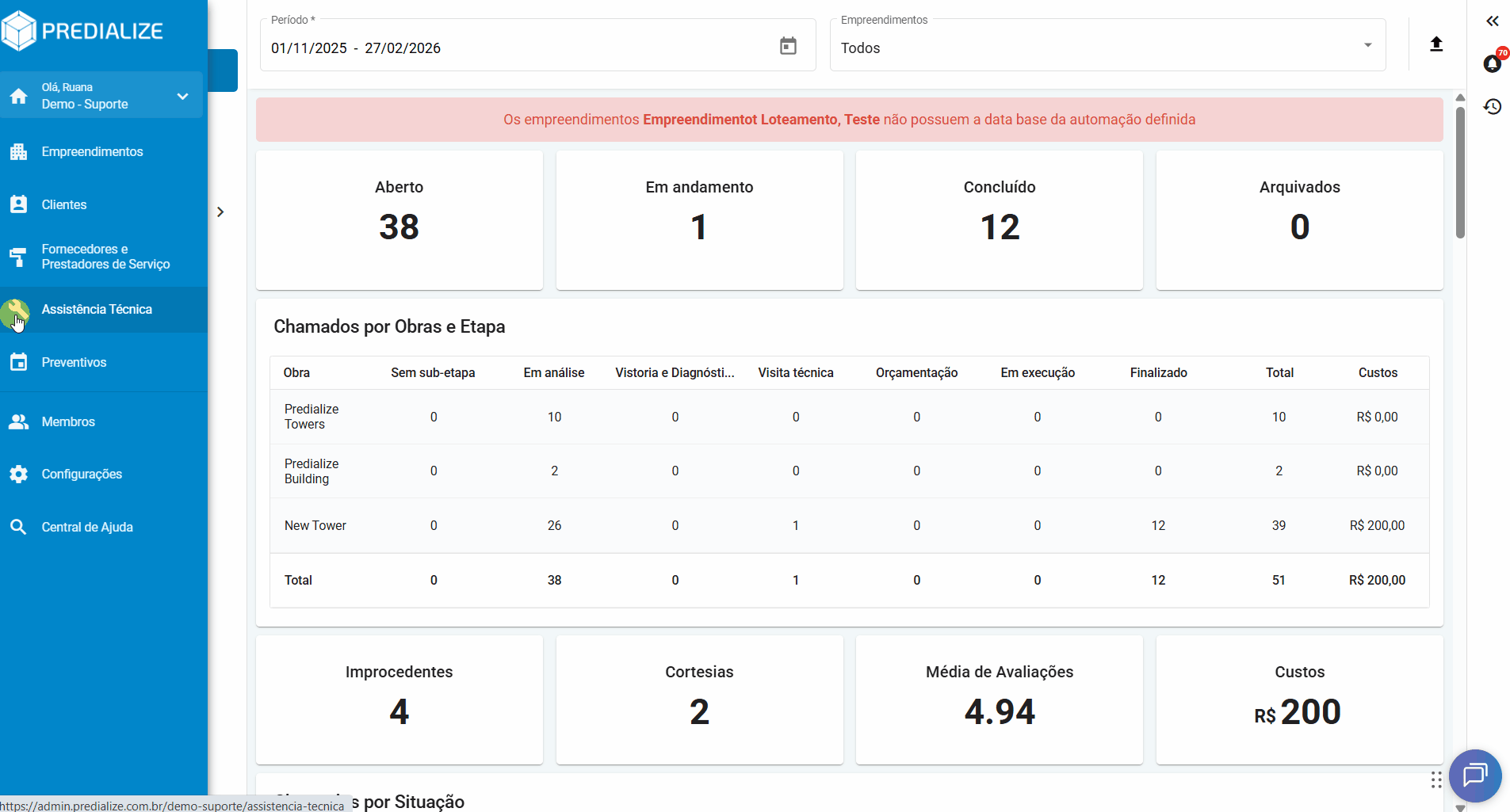This screenshot has width=1510, height=812.
Task: Open Configurações settings
Action: [x=82, y=474]
